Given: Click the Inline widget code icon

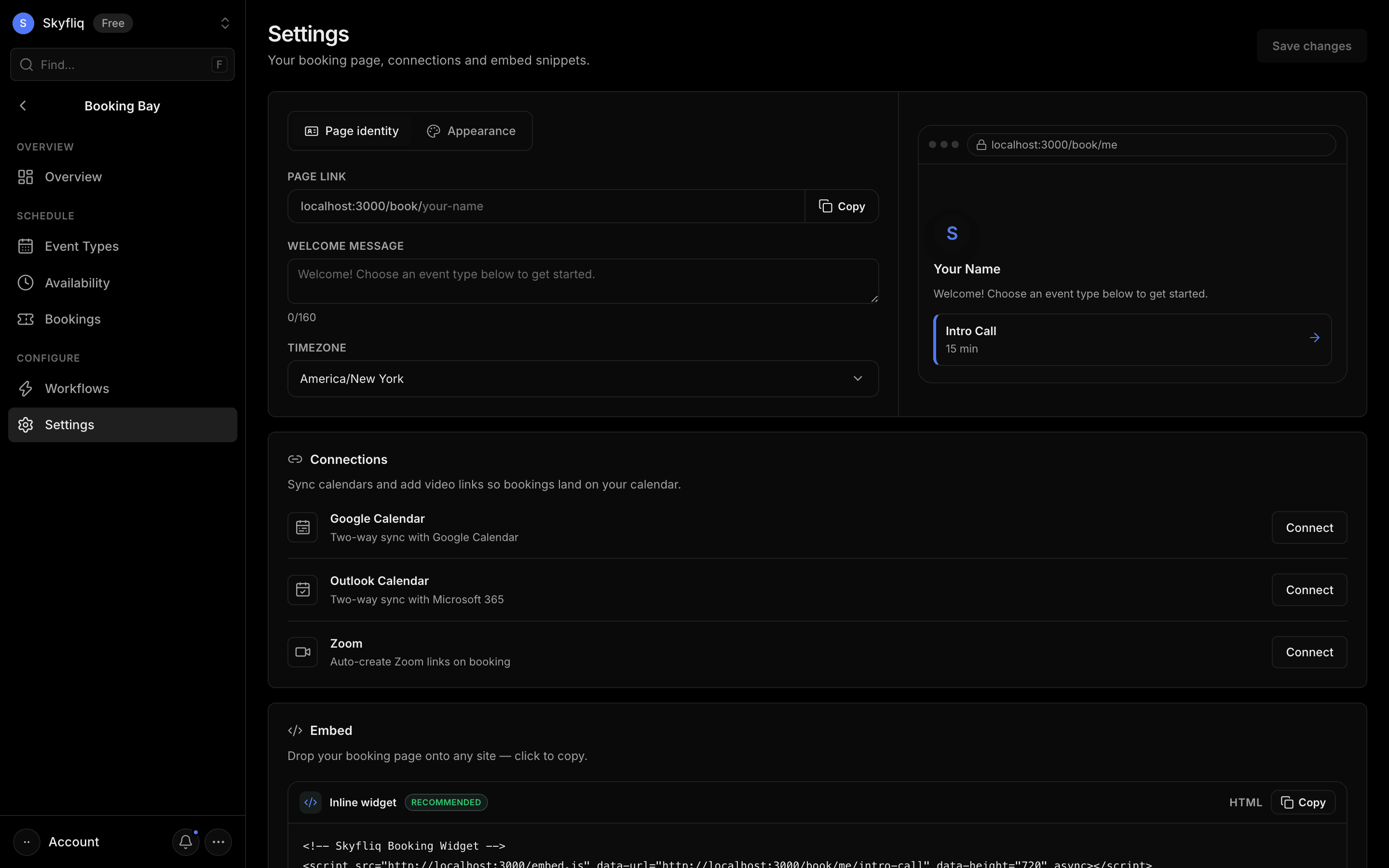Looking at the screenshot, I should tap(311, 802).
